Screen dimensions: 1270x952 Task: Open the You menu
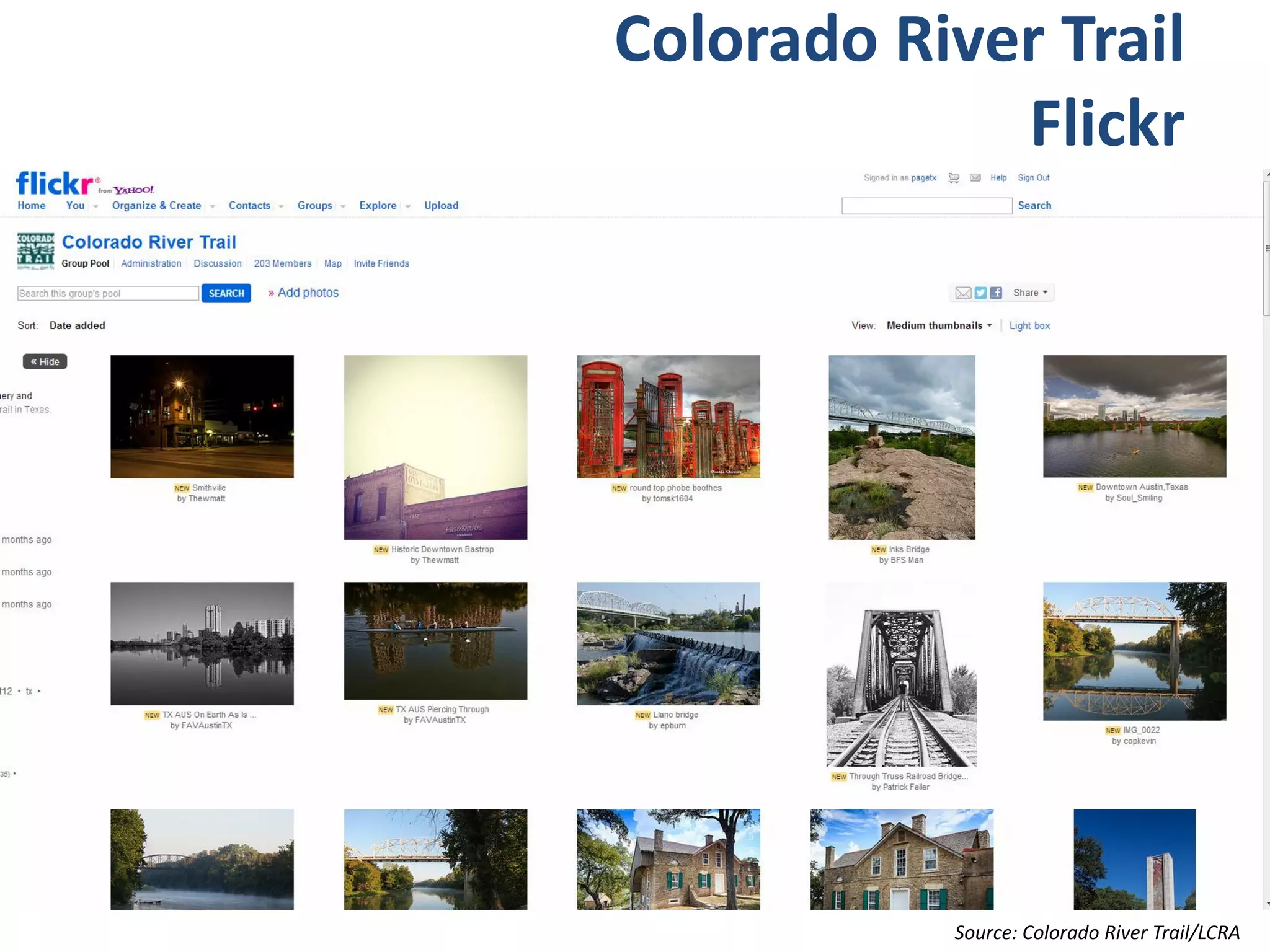click(x=76, y=206)
